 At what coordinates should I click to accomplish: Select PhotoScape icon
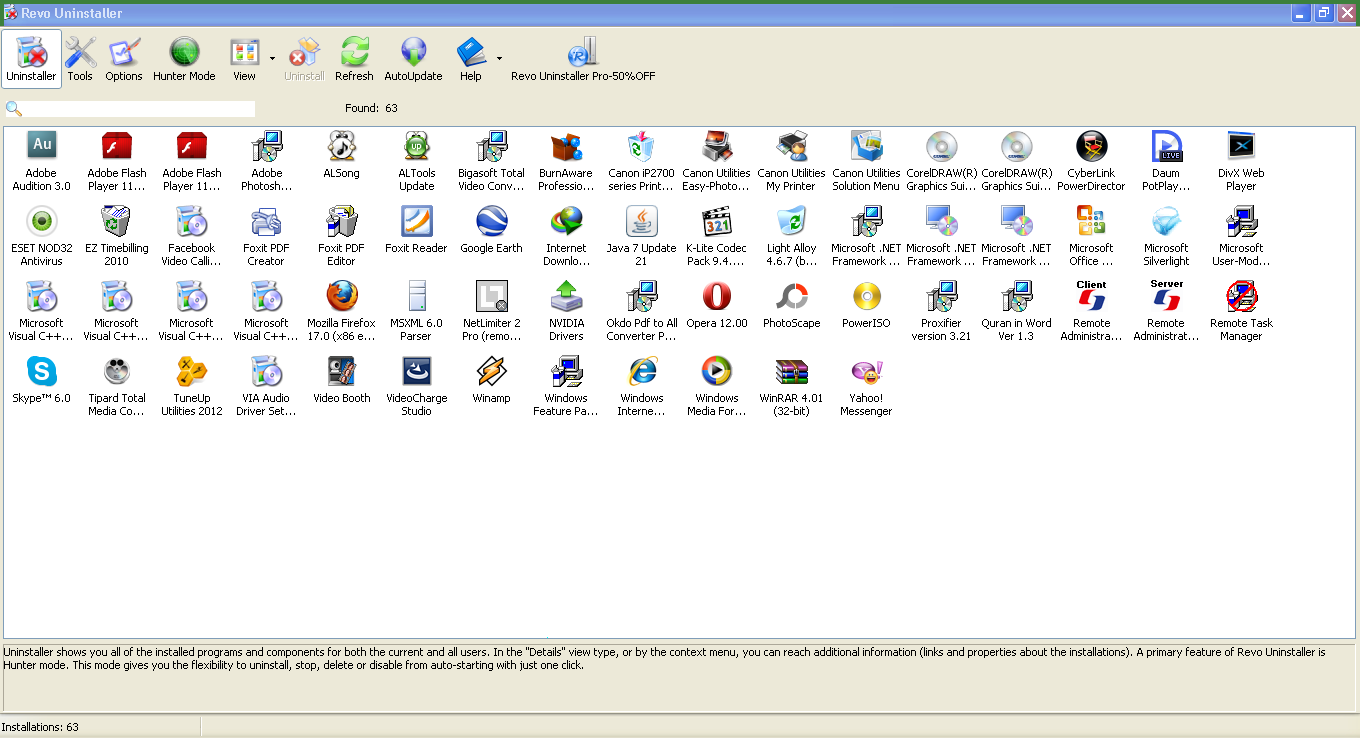point(792,295)
